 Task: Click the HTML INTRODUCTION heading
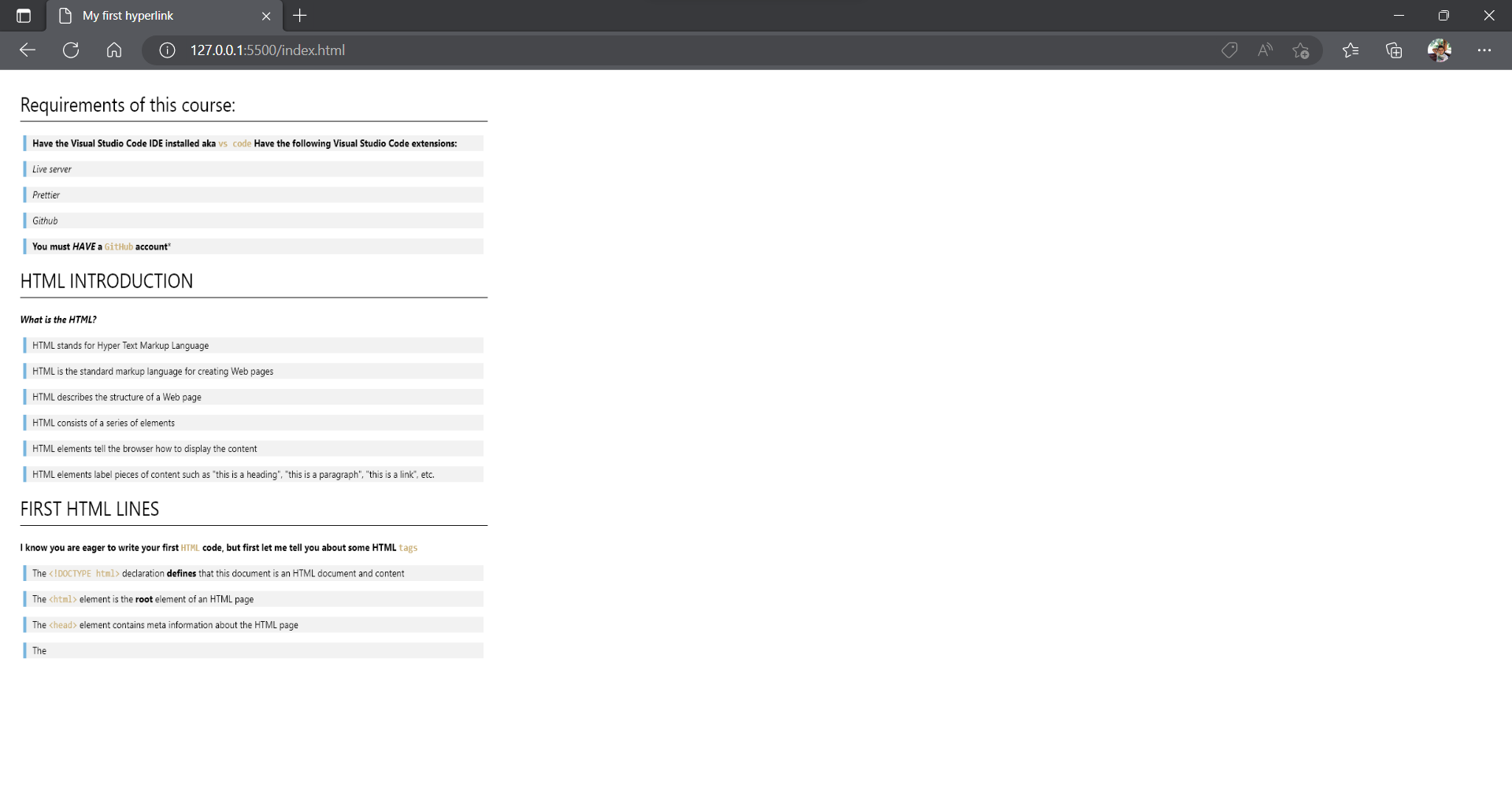(x=106, y=281)
